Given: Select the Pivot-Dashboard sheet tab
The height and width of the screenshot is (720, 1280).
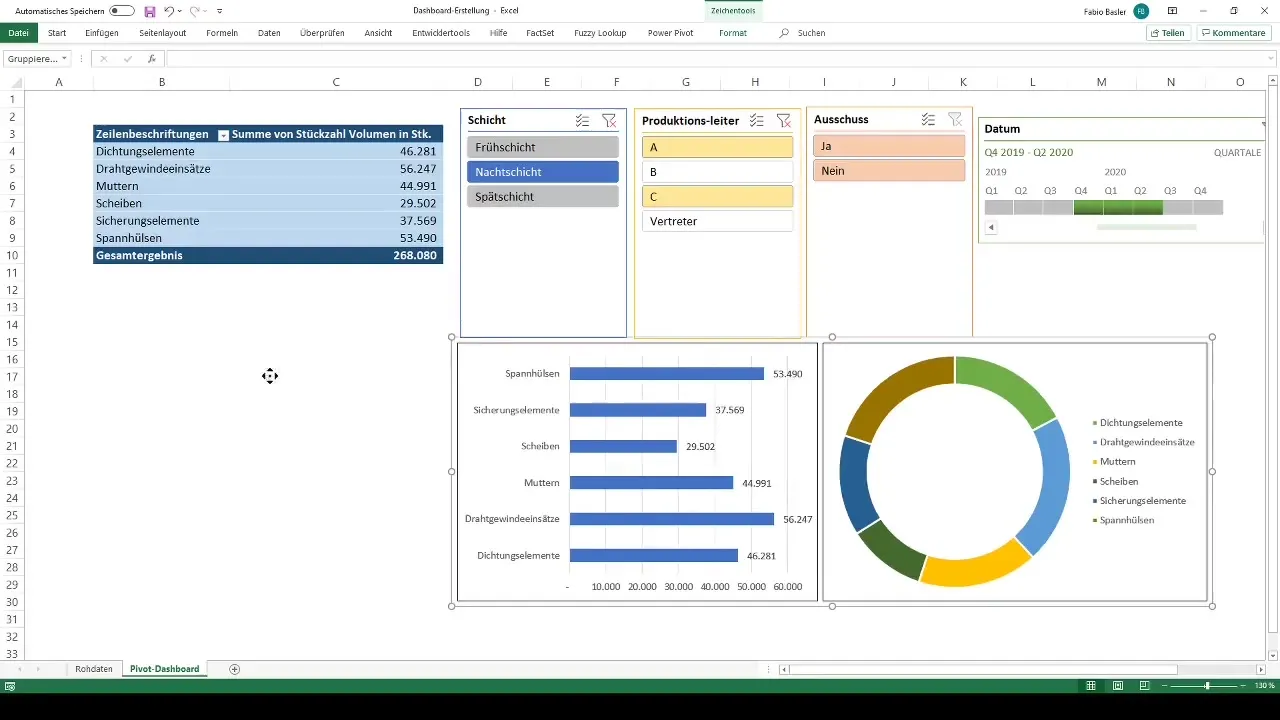Looking at the screenshot, I should coord(164,669).
